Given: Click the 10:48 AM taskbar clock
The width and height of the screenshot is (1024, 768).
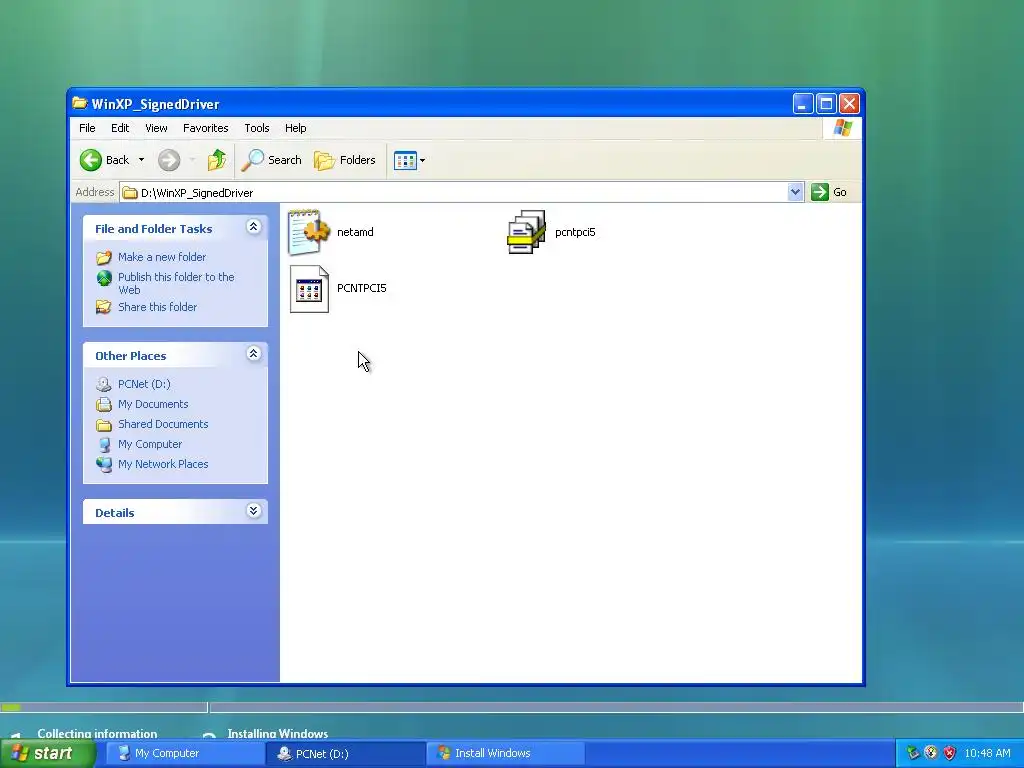Looking at the screenshot, I should (x=987, y=753).
